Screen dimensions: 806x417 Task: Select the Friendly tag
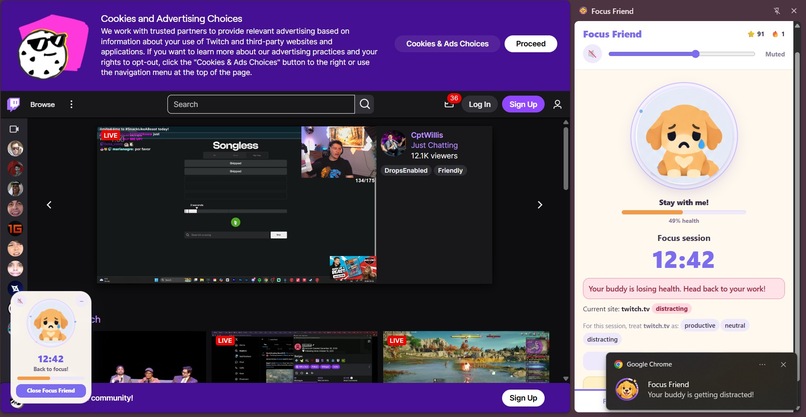click(x=450, y=171)
